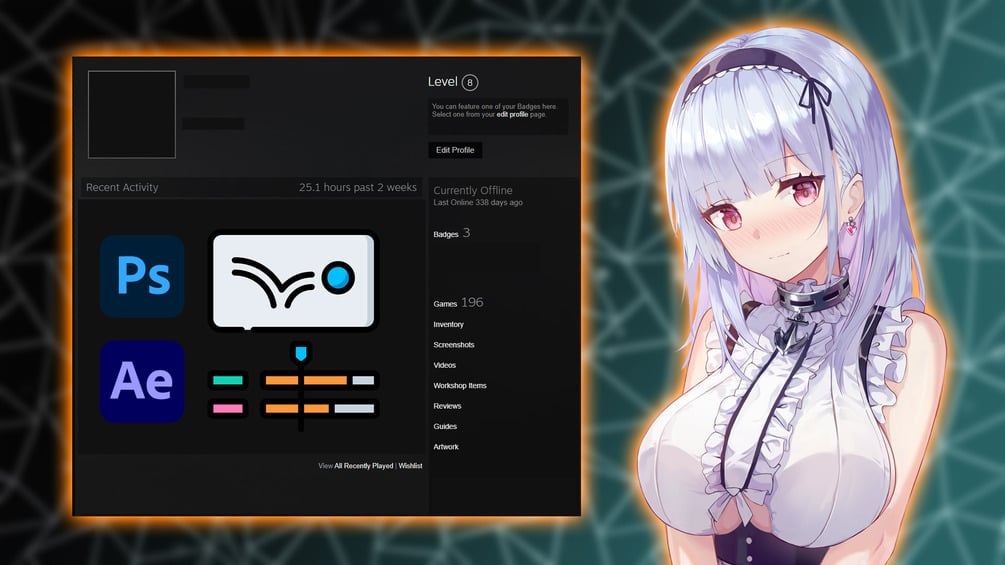The image size is (1005, 565).
Task: Open the Artwork link
Action: [446, 447]
